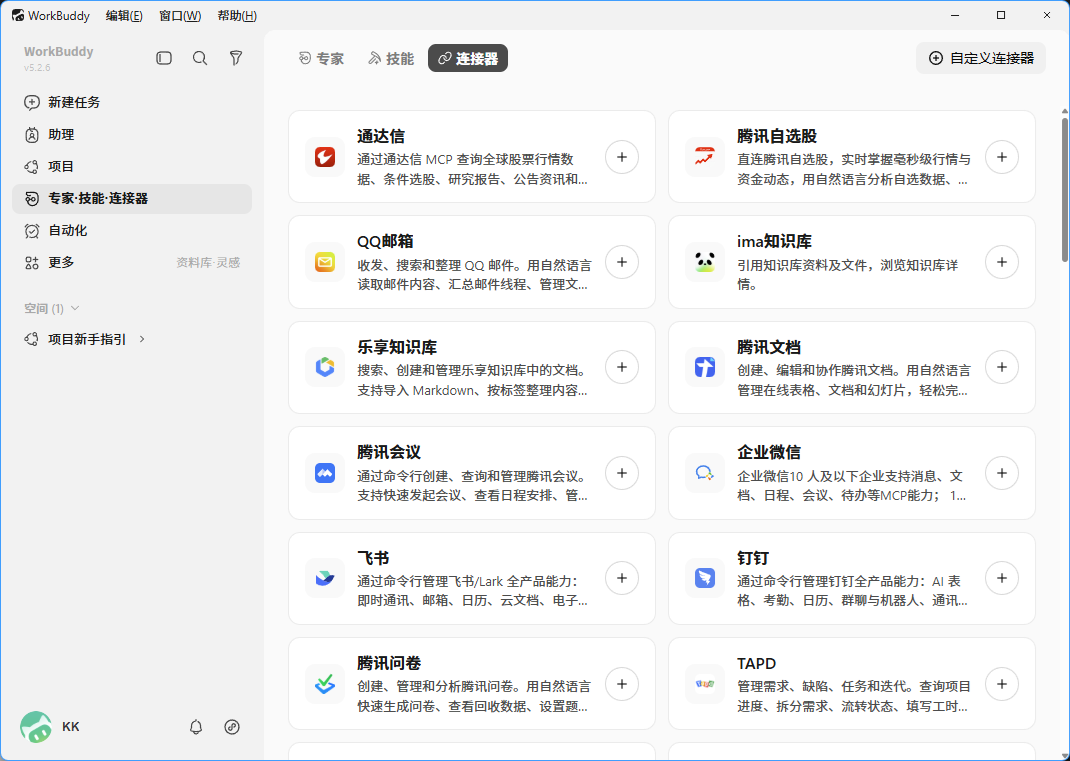The height and width of the screenshot is (761, 1070).
Task: Click the 钉钉 logo icon
Action: [x=705, y=578]
